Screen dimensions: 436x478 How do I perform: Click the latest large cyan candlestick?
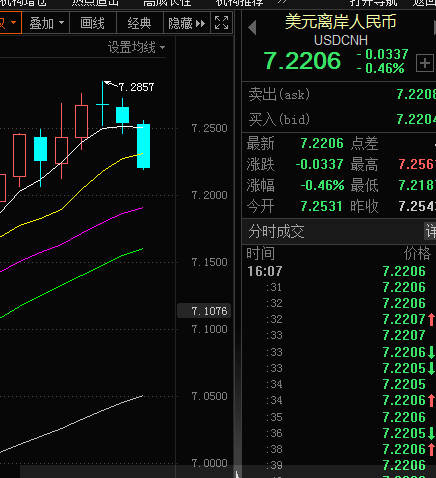(144, 146)
